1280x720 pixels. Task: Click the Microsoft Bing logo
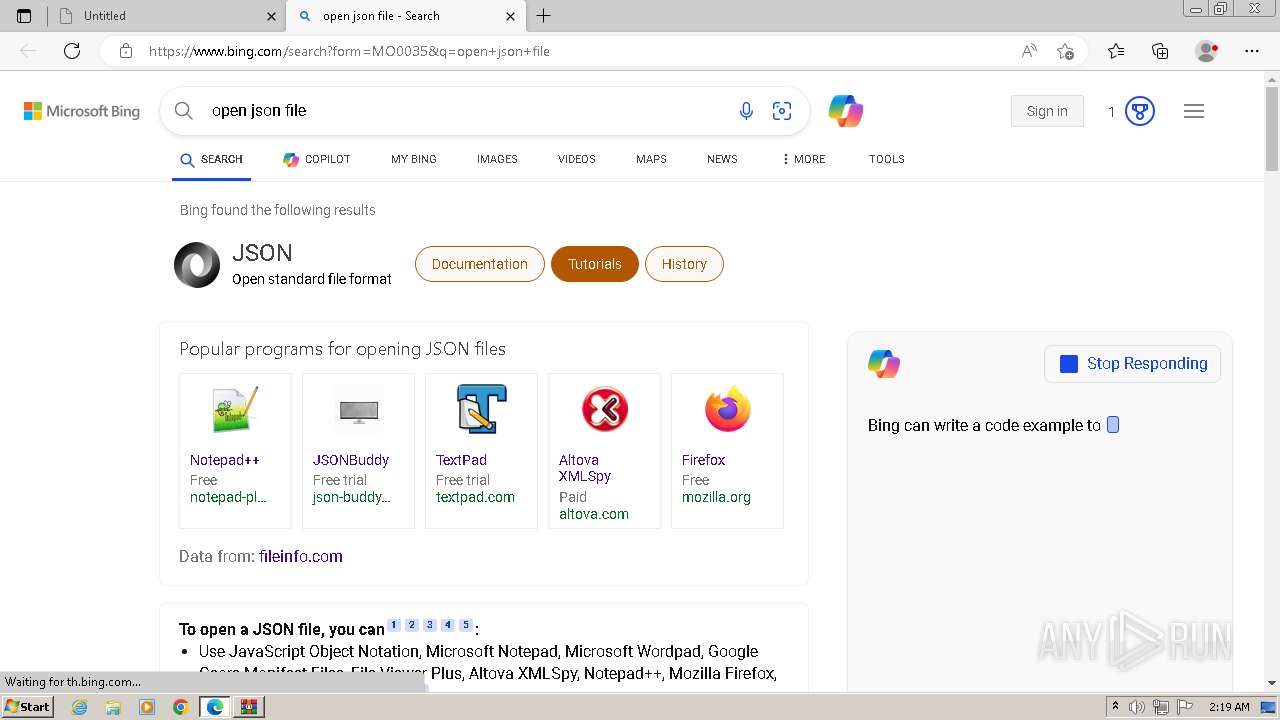click(82, 111)
